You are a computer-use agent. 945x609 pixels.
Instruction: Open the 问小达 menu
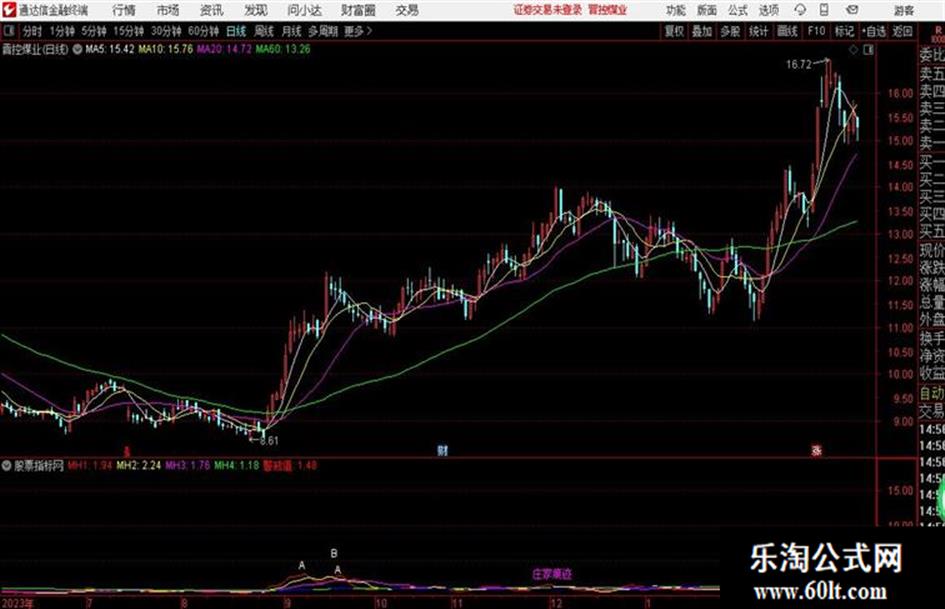coord(304,10)
